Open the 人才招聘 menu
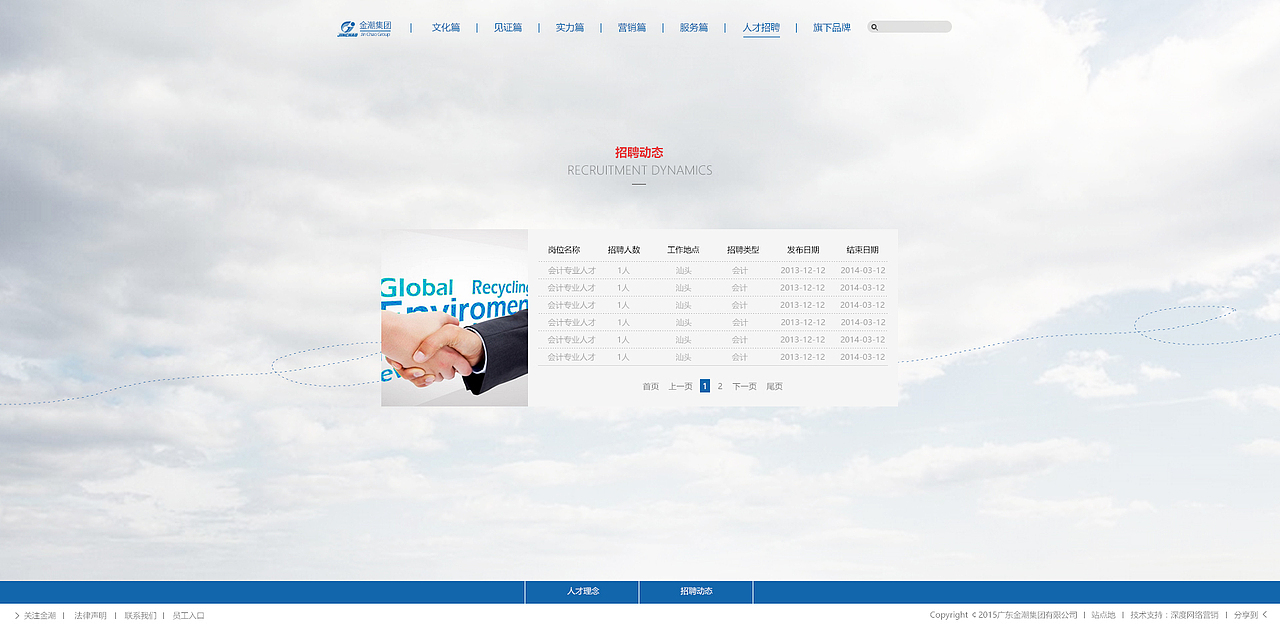 click(761, 28)
